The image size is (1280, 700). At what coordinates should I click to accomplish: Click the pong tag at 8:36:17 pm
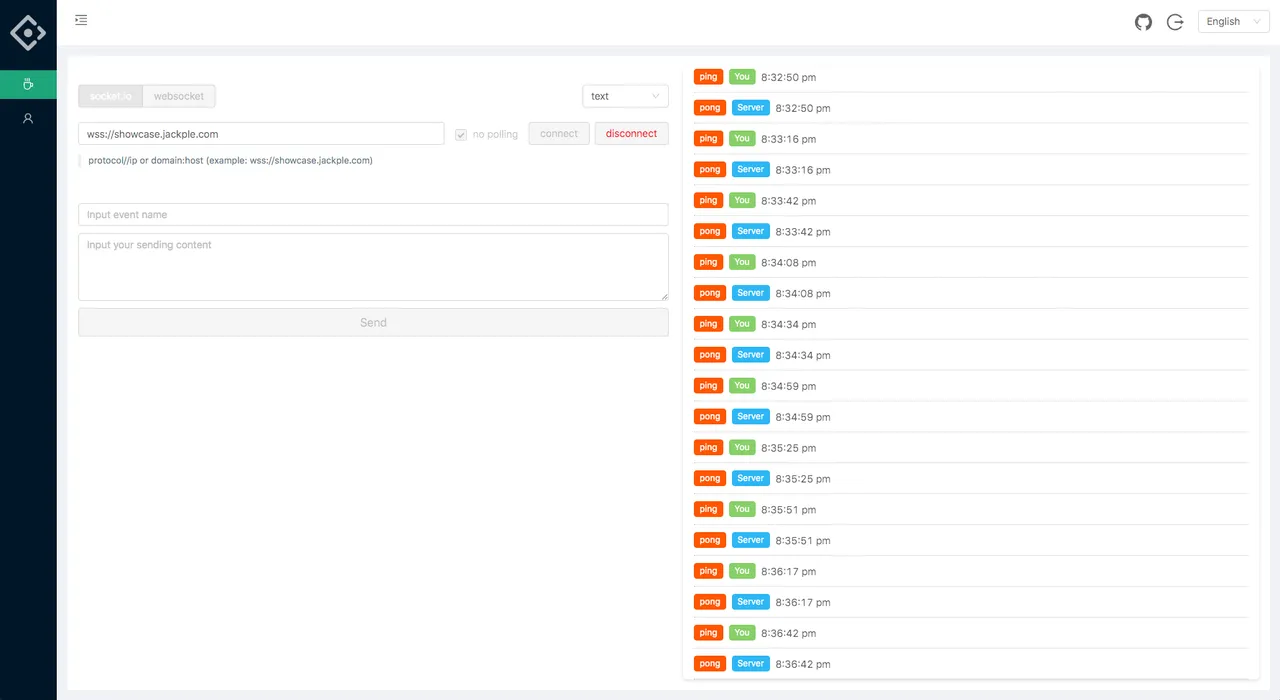click(710, 602)
